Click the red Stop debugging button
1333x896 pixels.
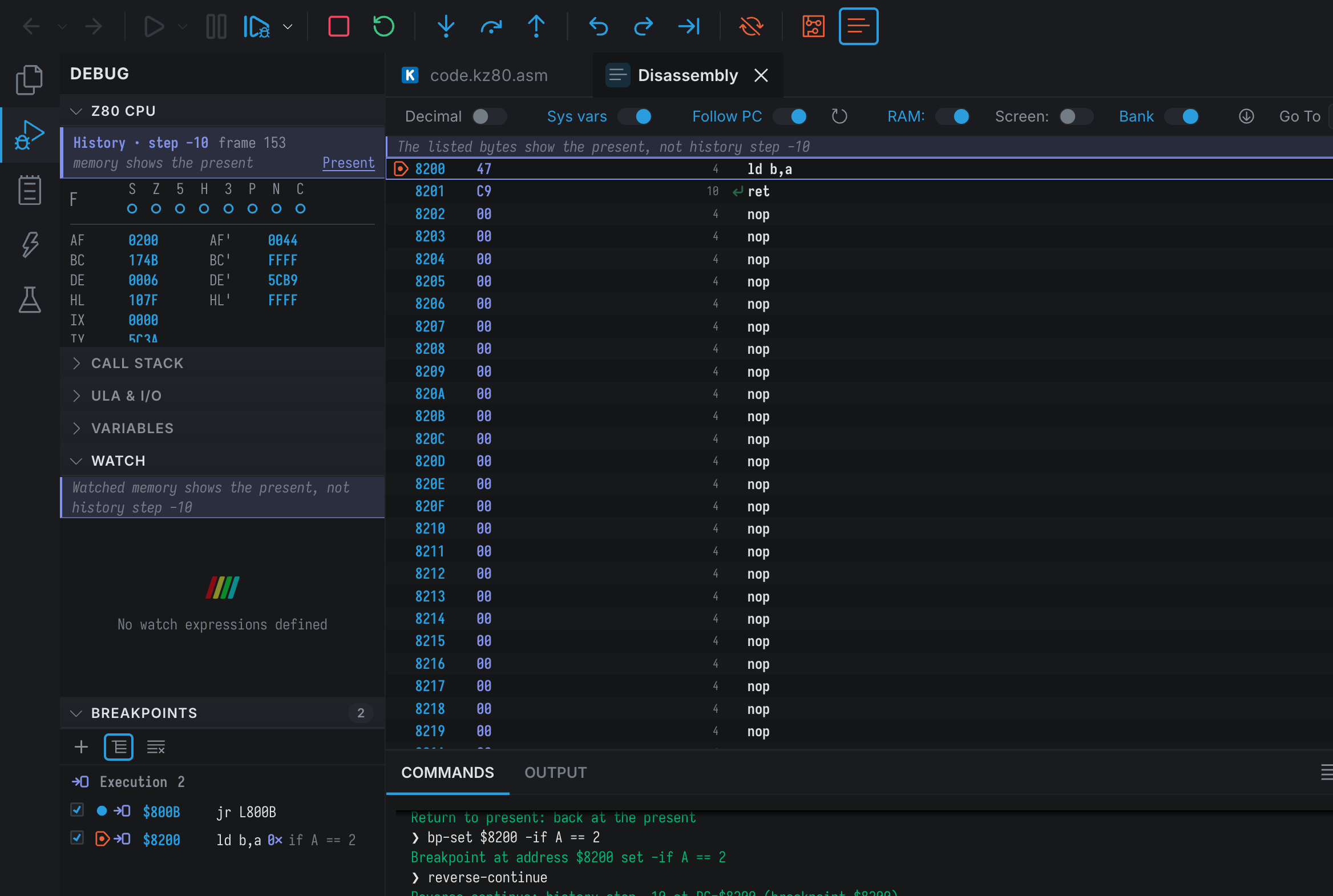(x=339, y=26)
